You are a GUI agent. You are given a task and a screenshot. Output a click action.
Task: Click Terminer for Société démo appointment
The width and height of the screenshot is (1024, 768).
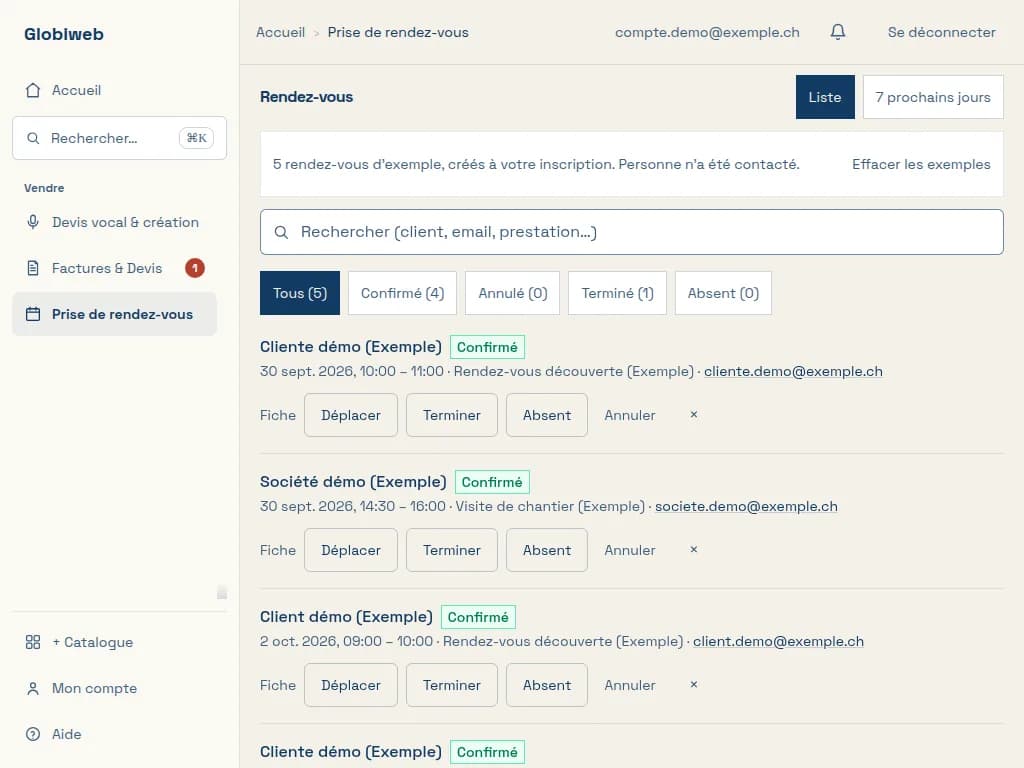click(x=452, y=550)
